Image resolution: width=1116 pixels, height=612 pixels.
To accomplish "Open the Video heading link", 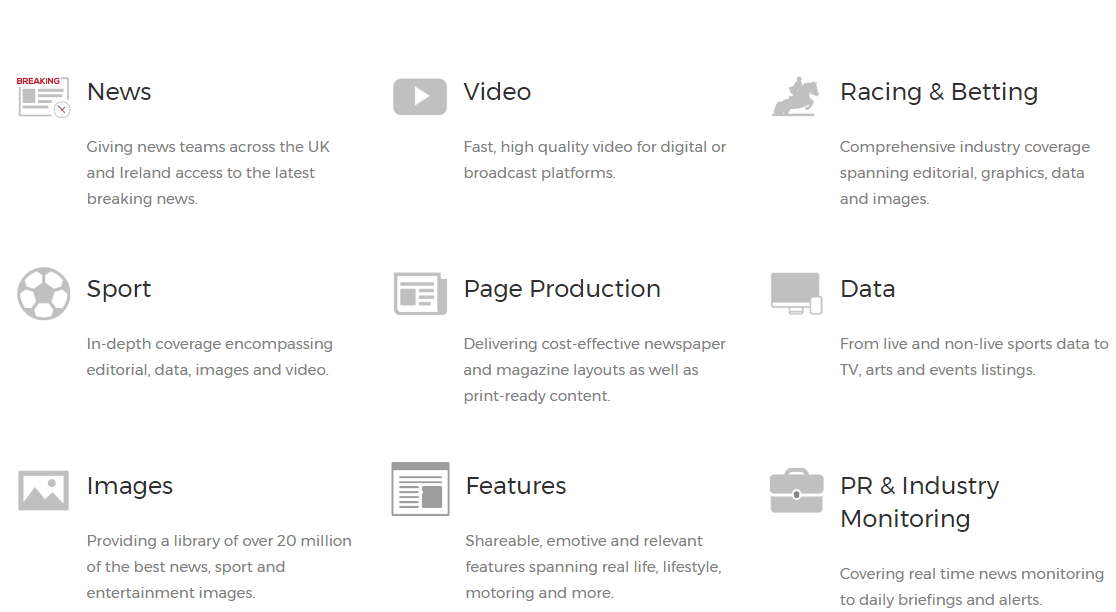I will (x=497, y=92).
